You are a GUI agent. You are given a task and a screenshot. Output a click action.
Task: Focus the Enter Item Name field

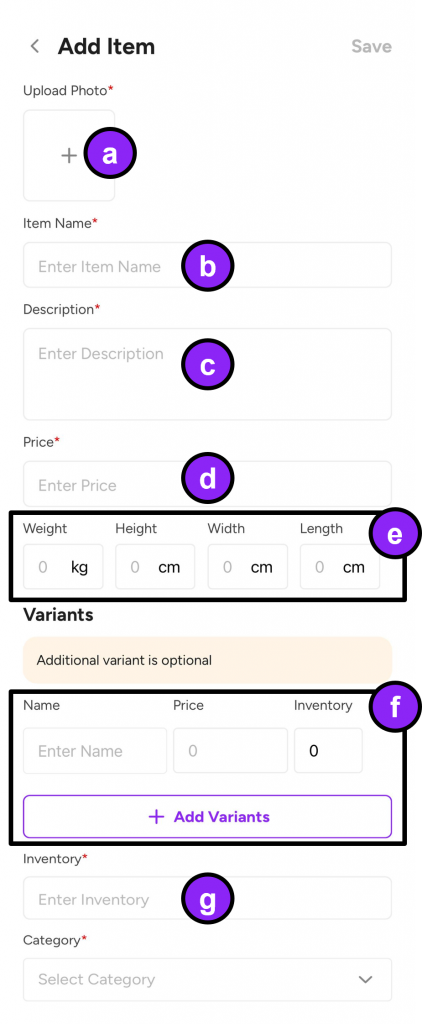[x=207, y=265]
